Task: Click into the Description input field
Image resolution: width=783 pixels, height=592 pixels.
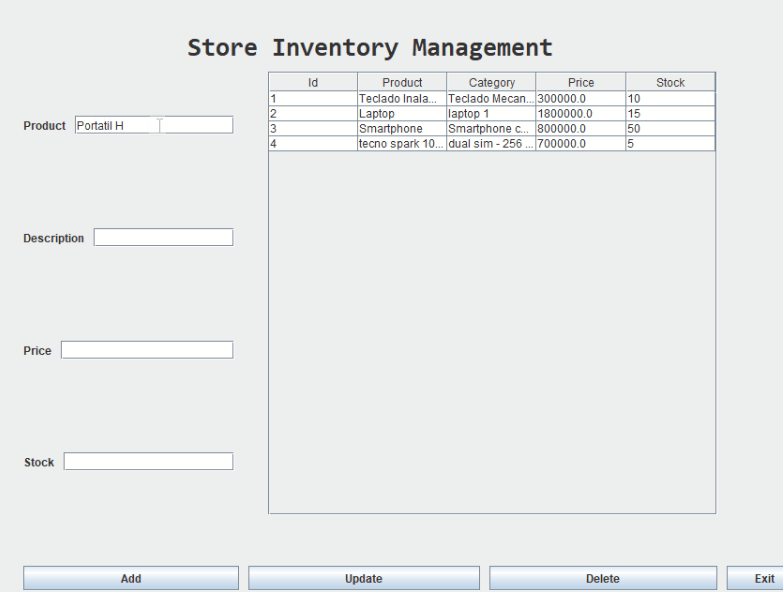Action: pos(163,238)
